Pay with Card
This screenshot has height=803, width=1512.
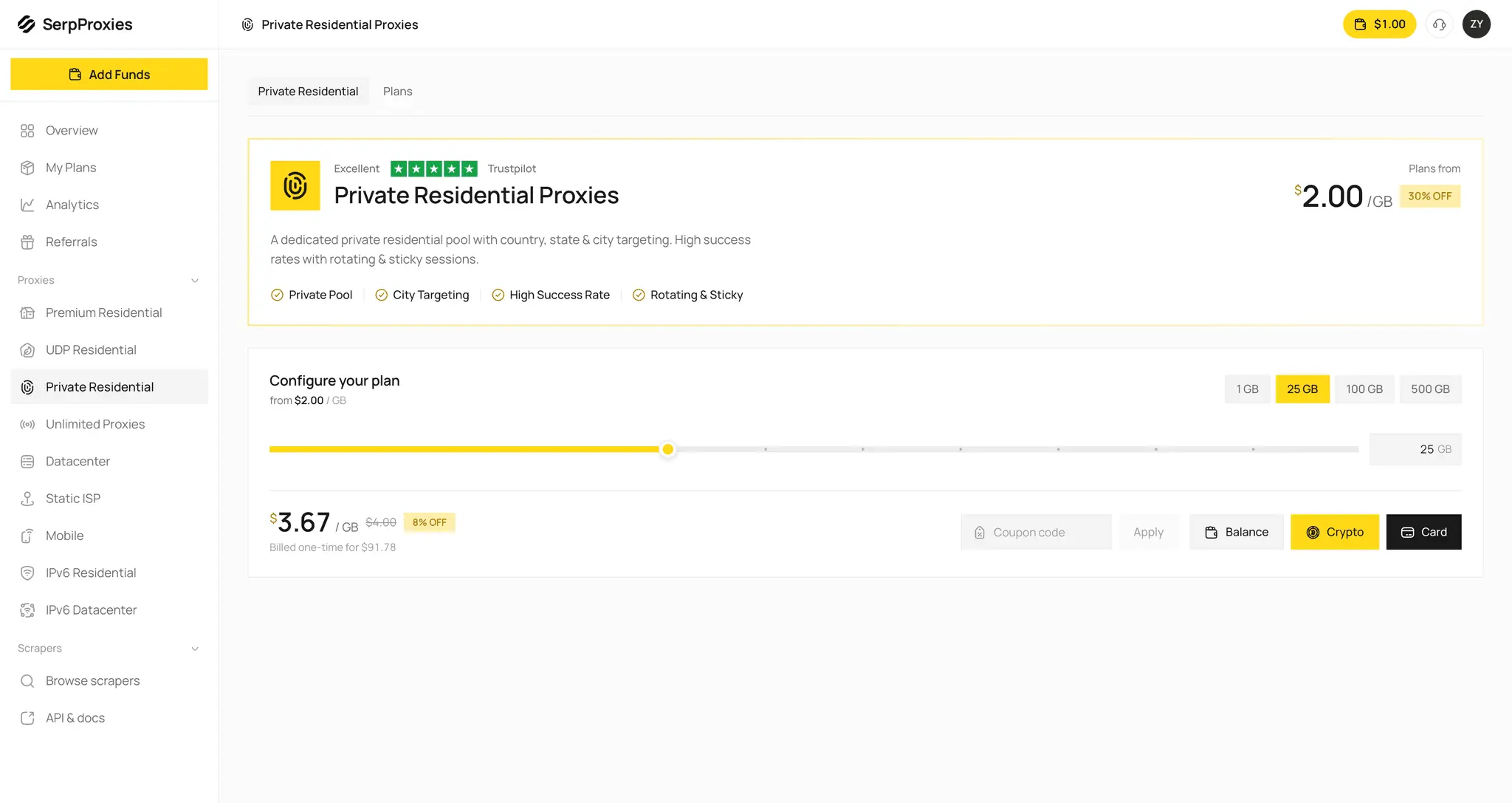coord(1423,532)
